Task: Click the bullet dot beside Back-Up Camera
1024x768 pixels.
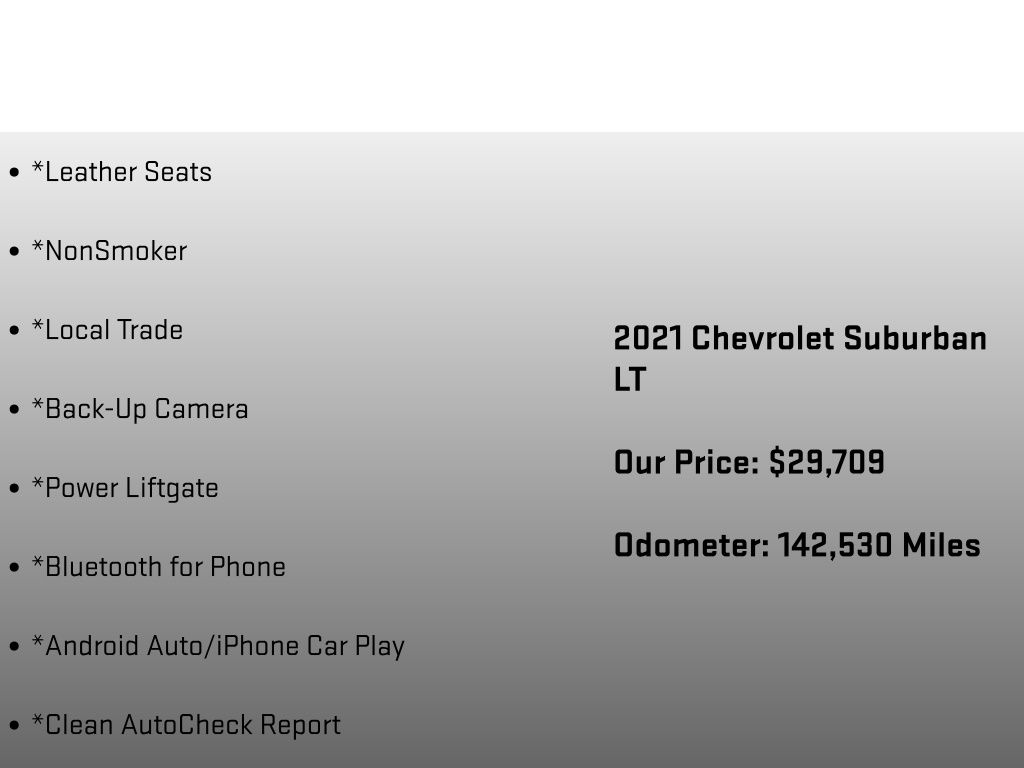Action: pos(14,410)
